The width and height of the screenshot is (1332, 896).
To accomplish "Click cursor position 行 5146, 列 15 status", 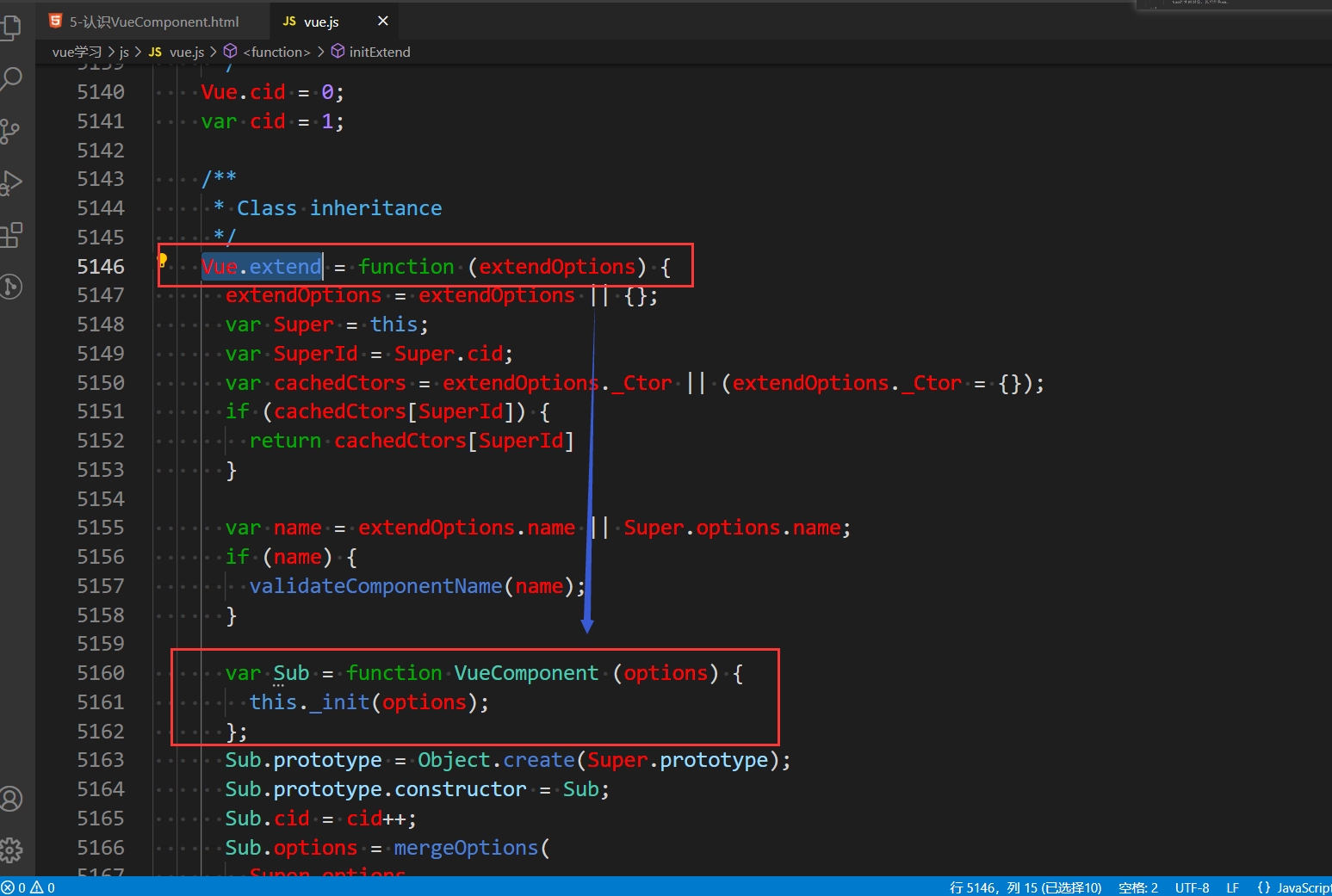I will pos(1025,887).
